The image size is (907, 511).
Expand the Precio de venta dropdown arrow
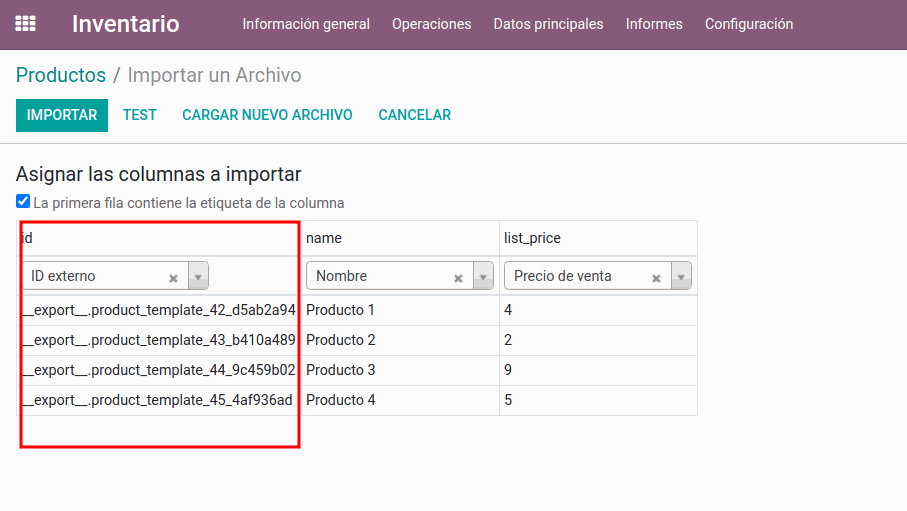tap(681, 277)
